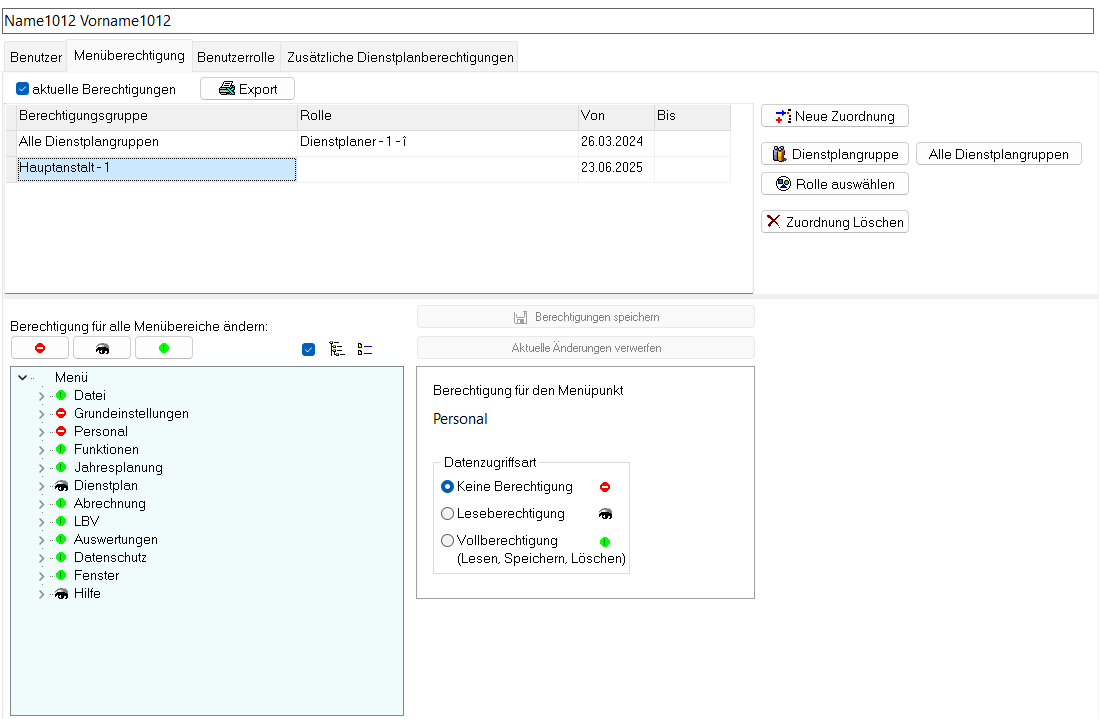Image resolution: width=1099 pixels, height=719 pixels.
Task: Click the tree view icon above menu tree
Action: pyautogui.click(x=337, y=349)
